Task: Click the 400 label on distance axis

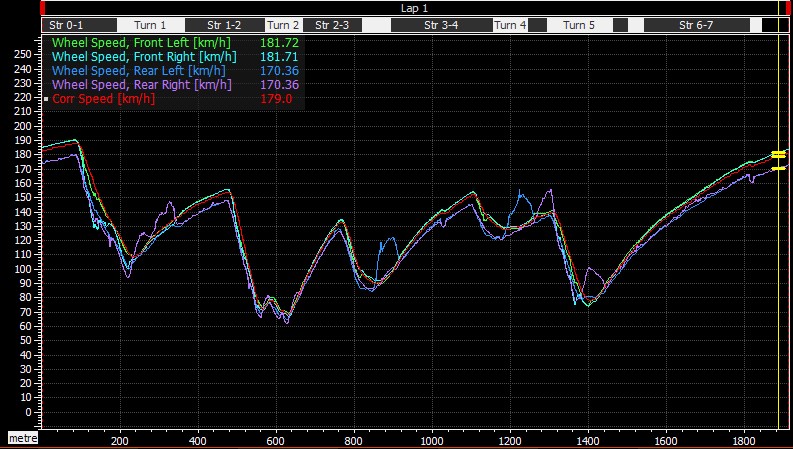Action: pyautogui.click(x=198, y=441)
